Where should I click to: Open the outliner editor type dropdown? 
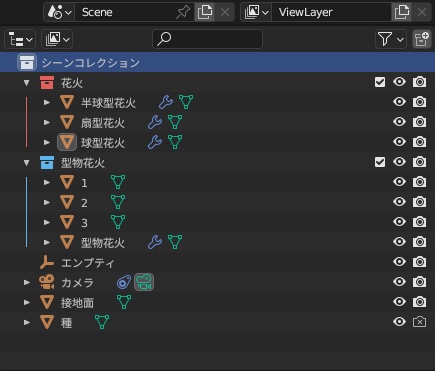(20, 39)
